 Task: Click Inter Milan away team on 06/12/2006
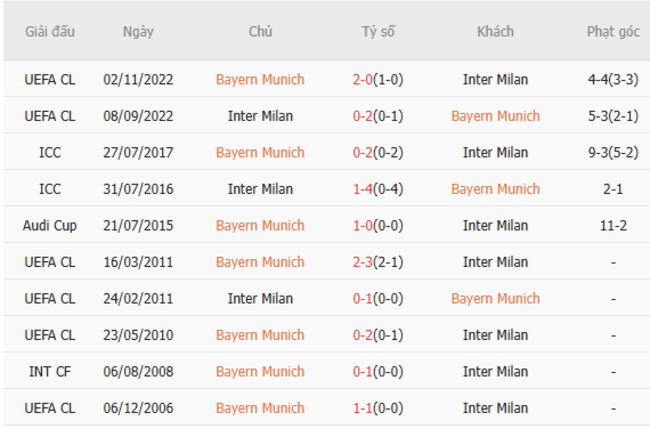pyautogui.click(x=495, y=408)
